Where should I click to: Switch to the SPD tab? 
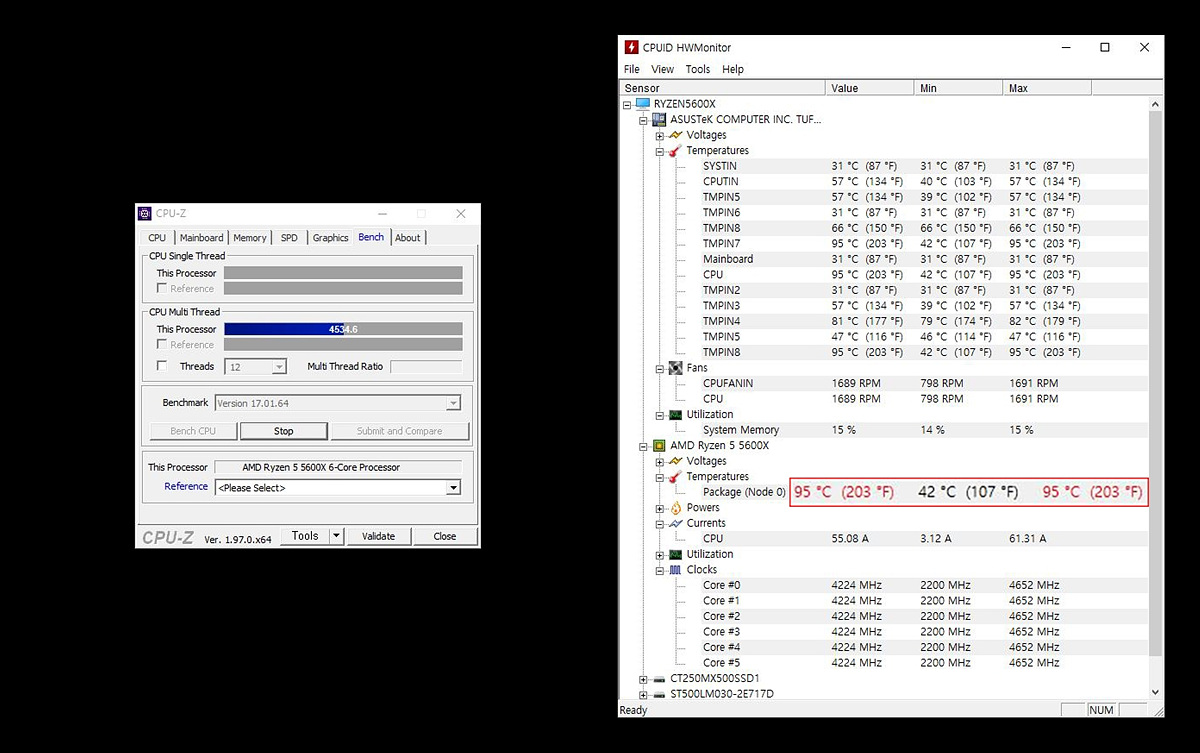(289, 238)
